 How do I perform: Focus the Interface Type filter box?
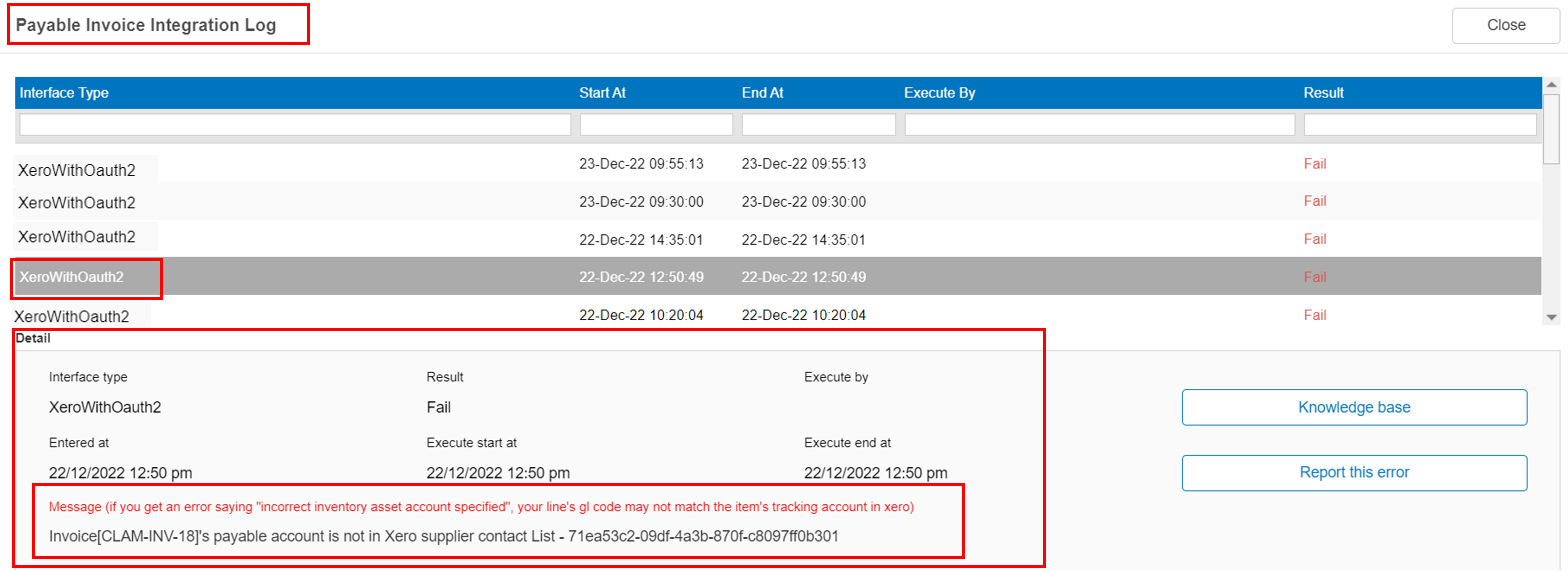click(x=295, y=124)
